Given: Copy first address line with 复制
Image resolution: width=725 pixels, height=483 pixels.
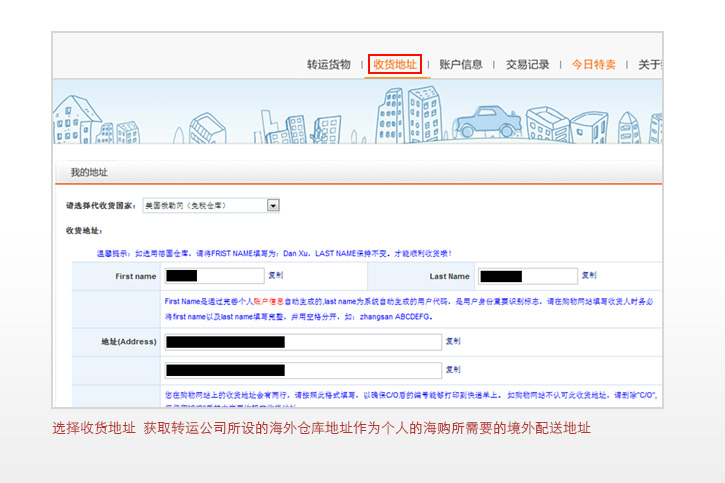Looking at the screenshot, I should [453, 342].
